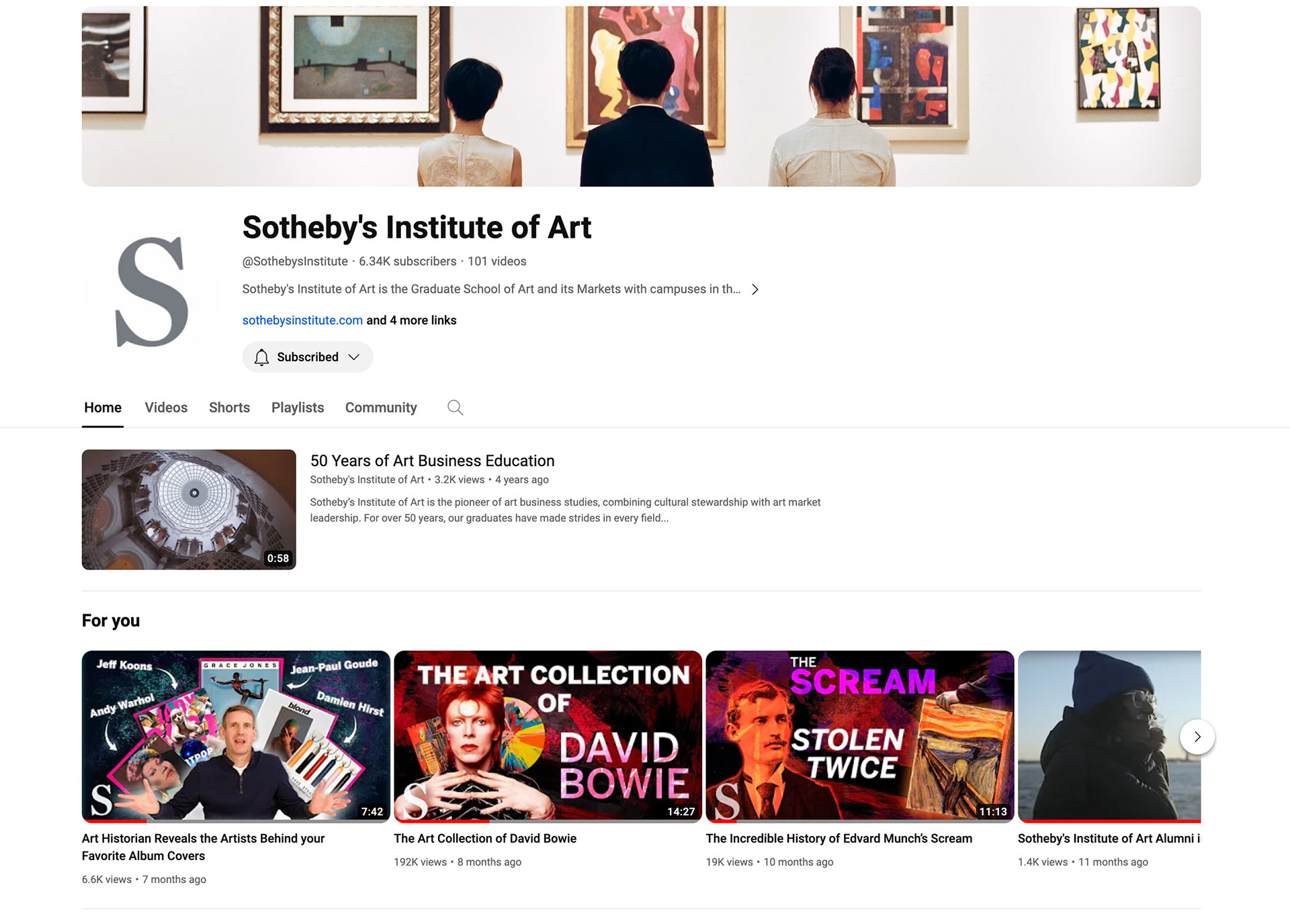
Task: Click title The Incredible History of Edvard Munch's Scream
Action: [x=839, y=838]
